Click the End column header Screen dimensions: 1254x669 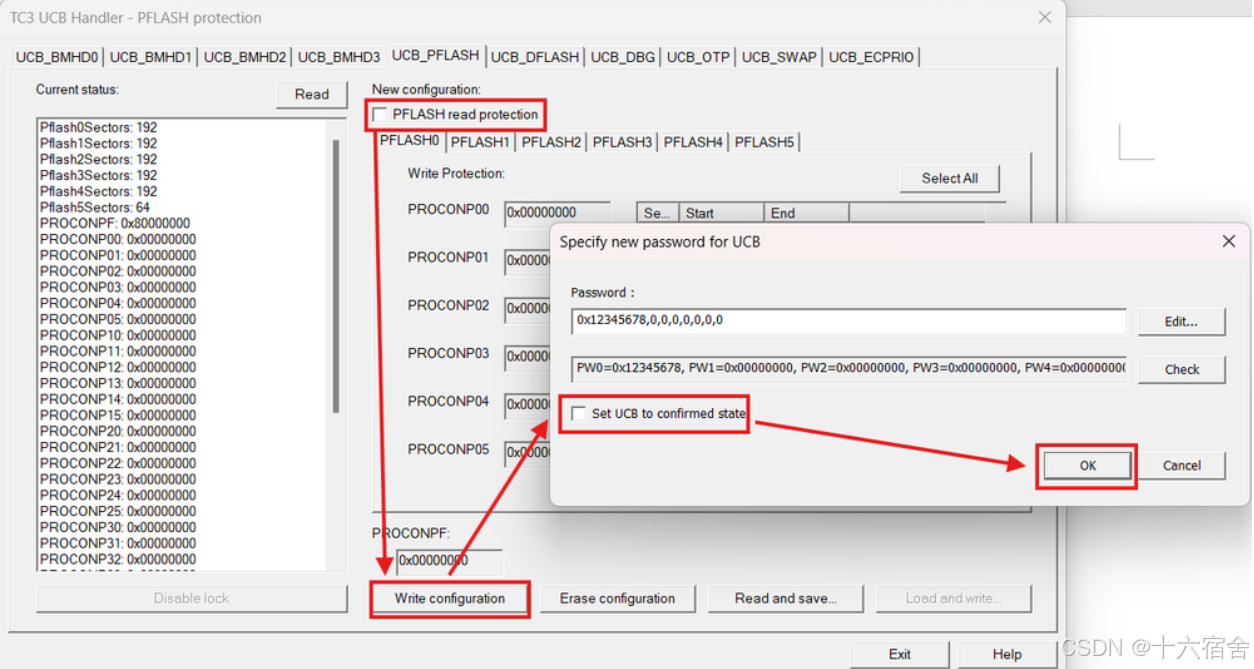806,213
